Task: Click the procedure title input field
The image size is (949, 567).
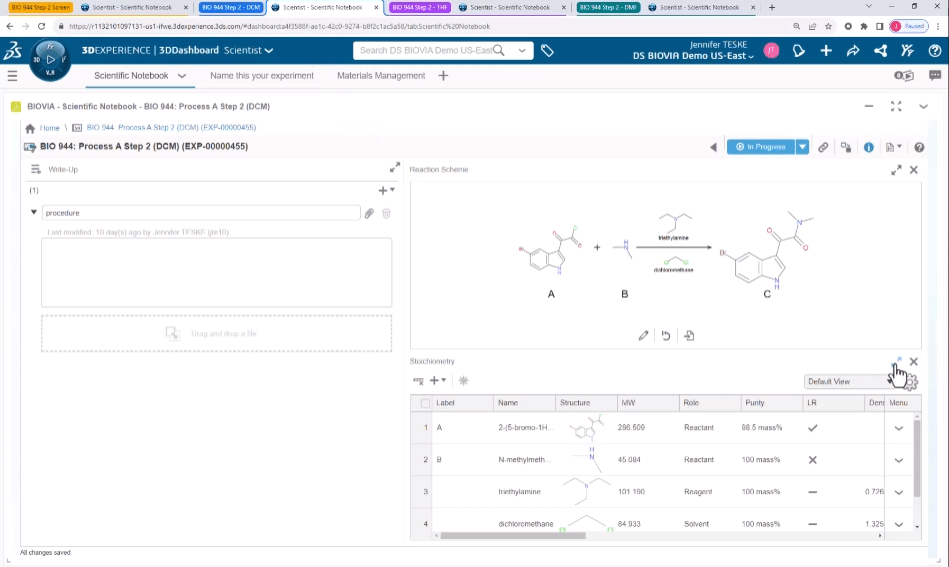Action: click(x=201, y=213)
